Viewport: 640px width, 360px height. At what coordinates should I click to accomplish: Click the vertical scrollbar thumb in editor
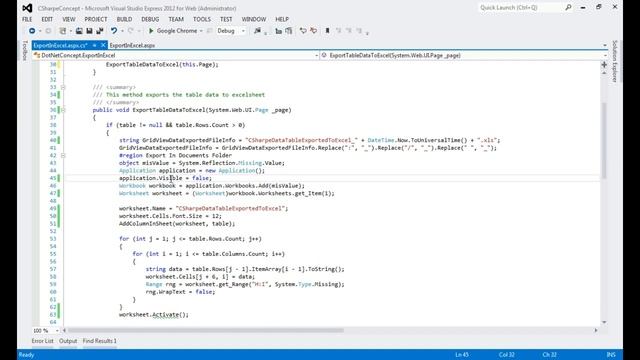click(x=604, y=140)
